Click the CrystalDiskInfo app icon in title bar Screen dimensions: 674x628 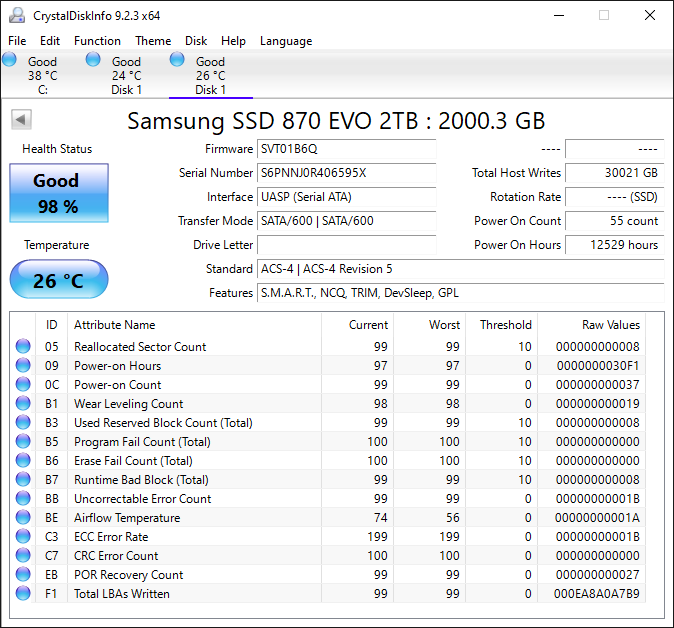(x=17, y=15)
